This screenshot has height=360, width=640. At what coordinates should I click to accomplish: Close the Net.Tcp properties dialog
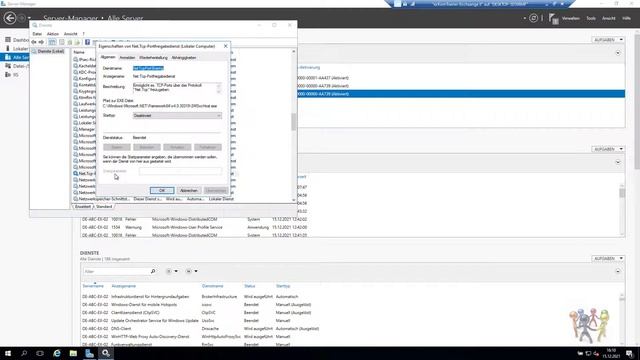point(225,46)
